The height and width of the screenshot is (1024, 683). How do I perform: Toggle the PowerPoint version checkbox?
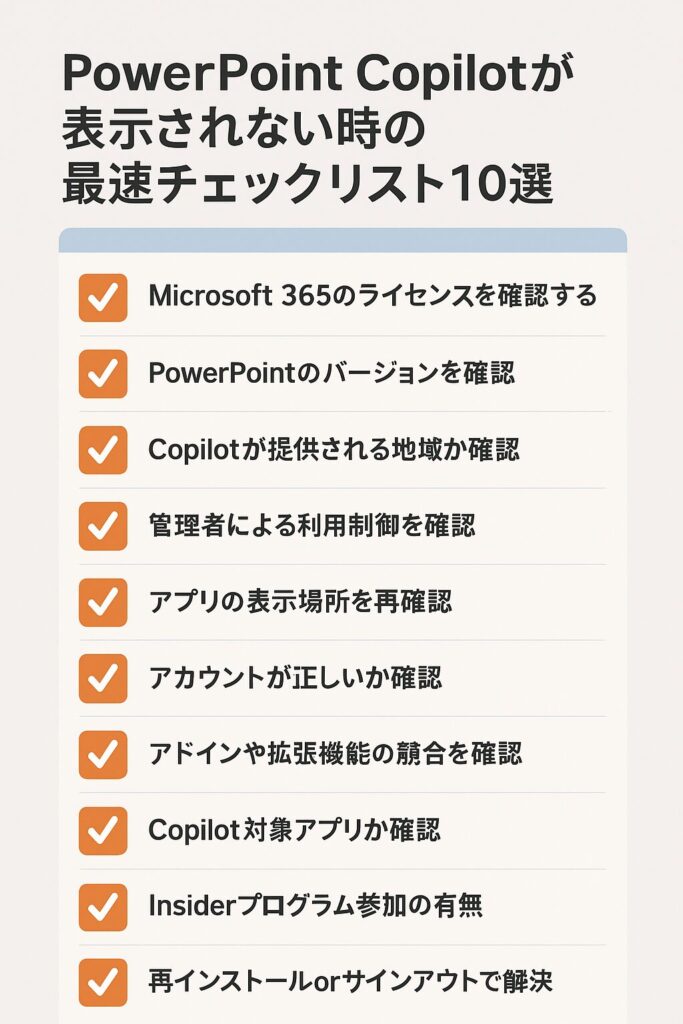click(103, 374)
